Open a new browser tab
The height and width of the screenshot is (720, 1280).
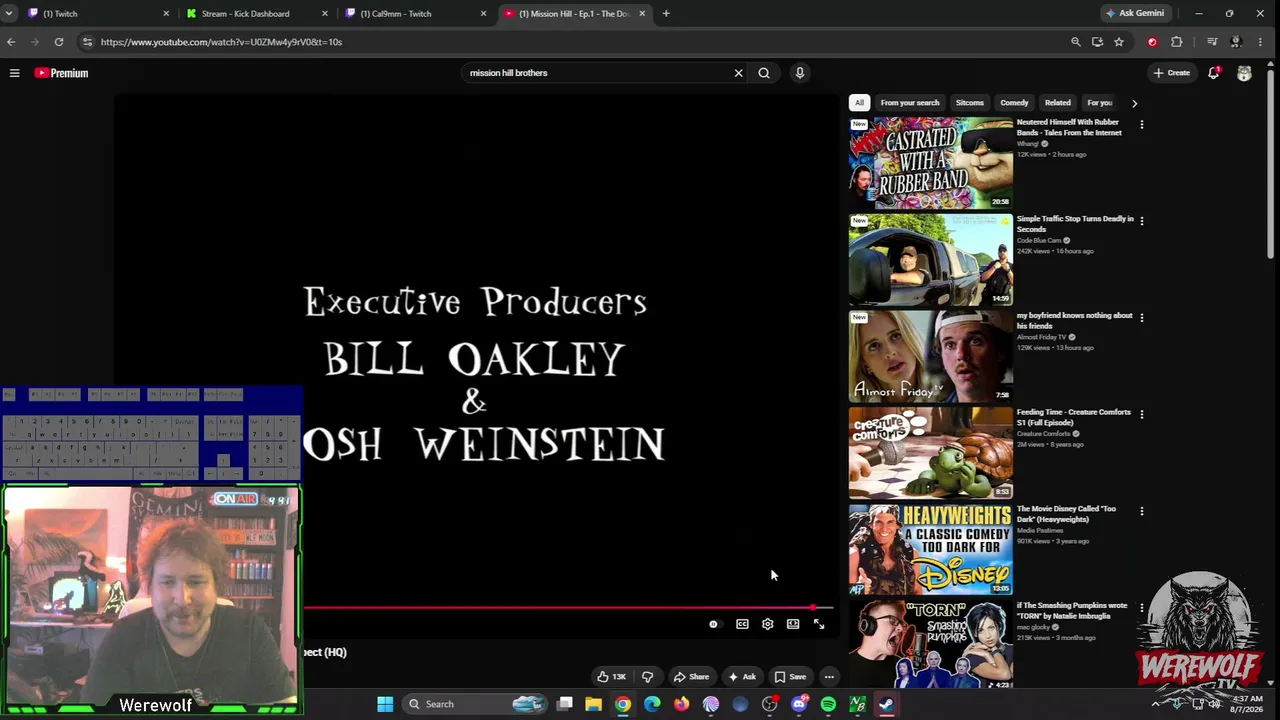[x=666, y=14]
